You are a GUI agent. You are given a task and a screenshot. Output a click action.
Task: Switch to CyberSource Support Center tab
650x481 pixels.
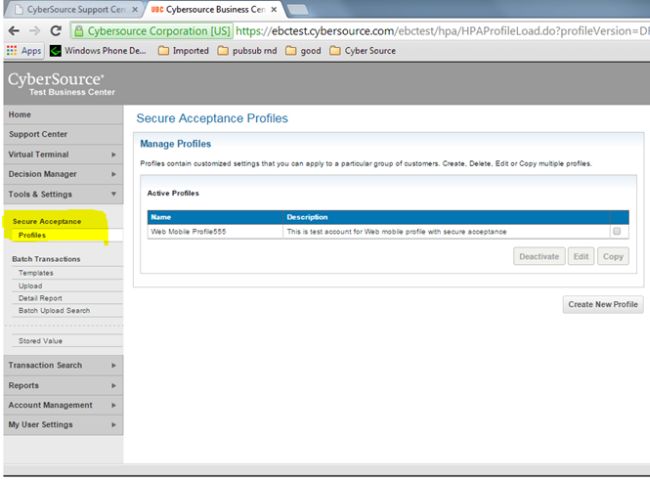coord(75,10)
